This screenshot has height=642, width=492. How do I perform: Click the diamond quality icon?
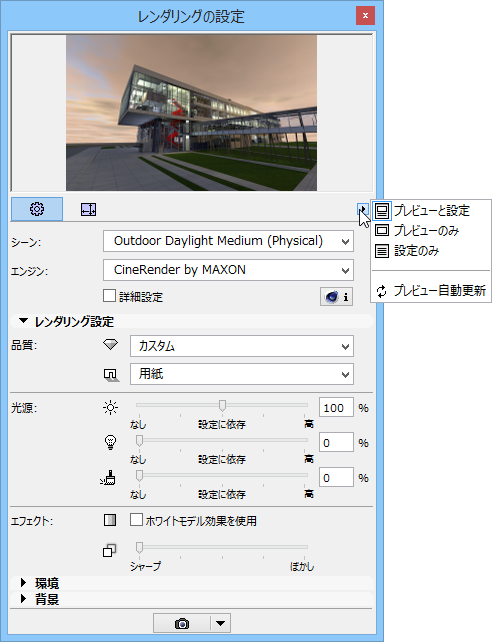(x=111, y=345)
